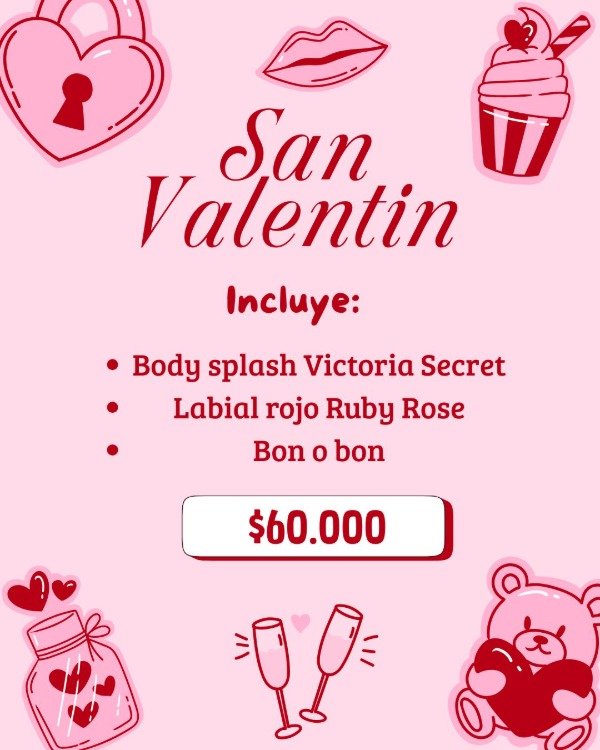Click the bullet before Bon o bon
600x750 pixels.
pyautogui.click(x=112, y=450)
